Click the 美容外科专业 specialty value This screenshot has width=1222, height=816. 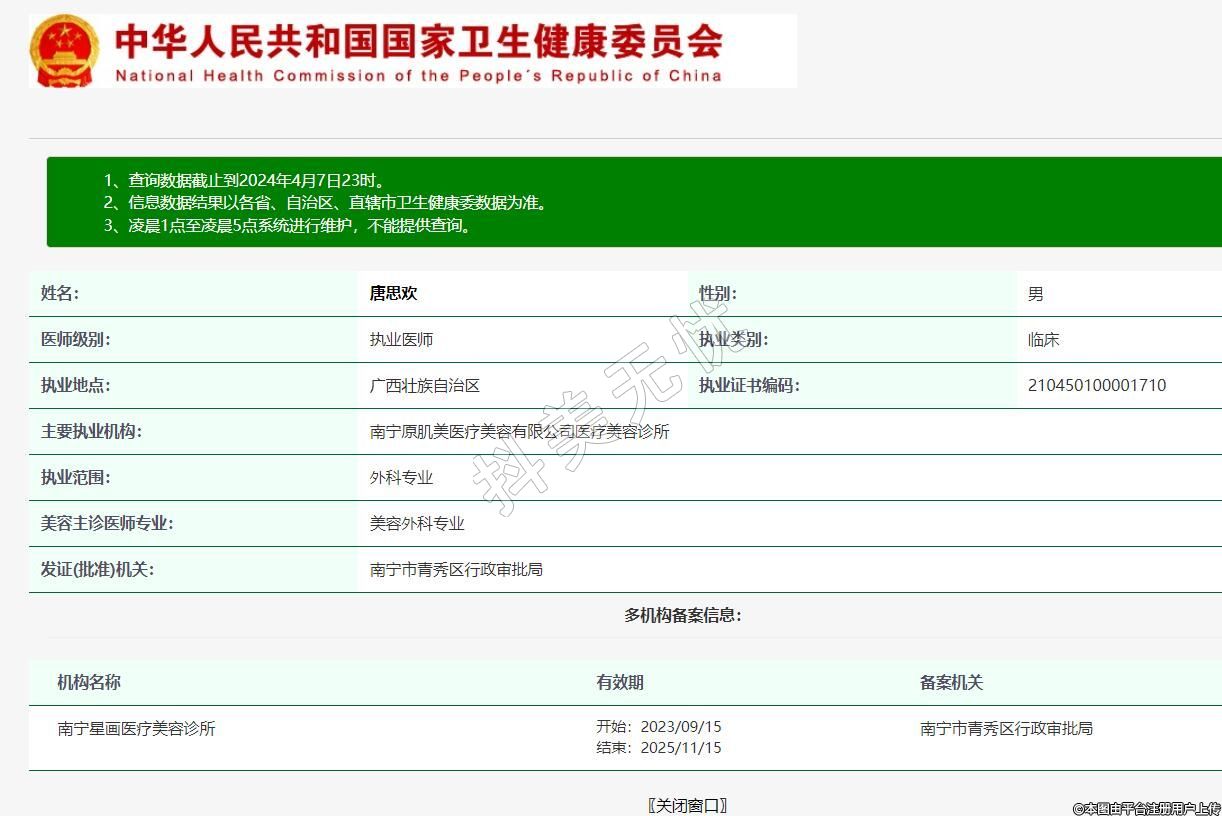coord(417,524)
